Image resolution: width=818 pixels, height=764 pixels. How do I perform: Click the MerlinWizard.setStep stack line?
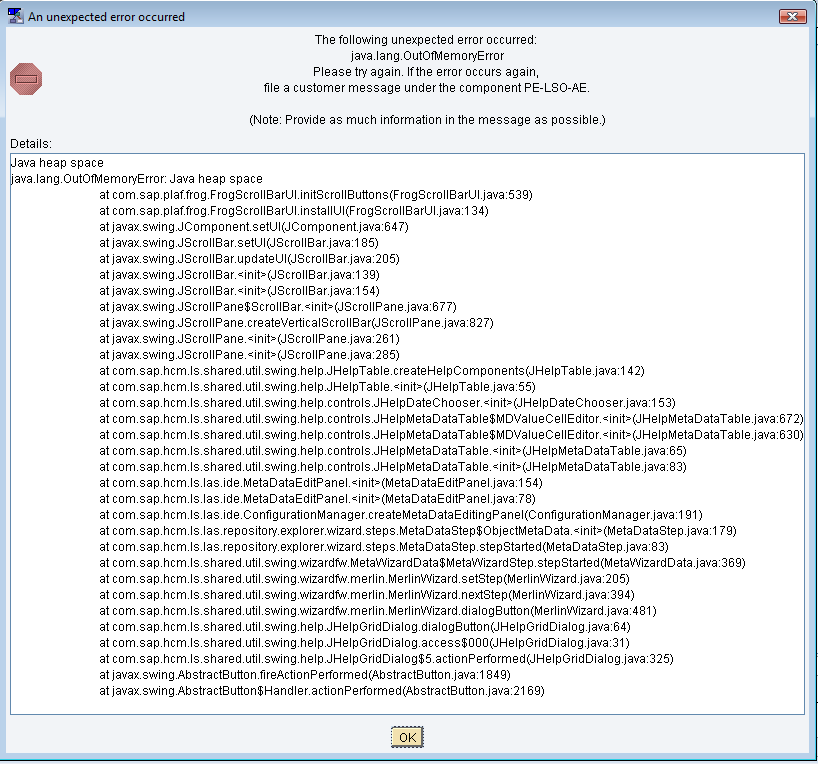click(364, 579)
